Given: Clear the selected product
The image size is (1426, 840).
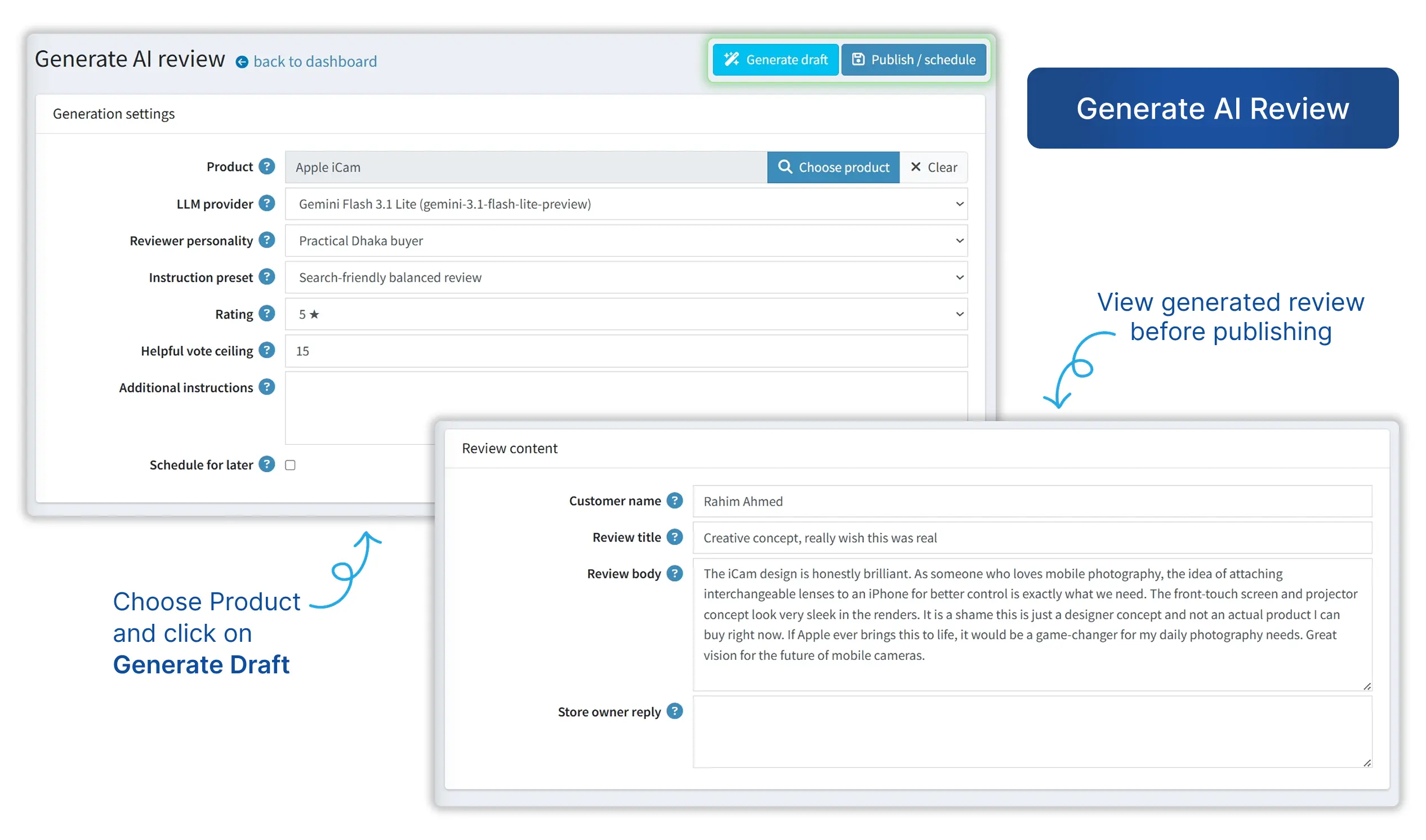Looking at the screenshot, I should pos(934,167).
